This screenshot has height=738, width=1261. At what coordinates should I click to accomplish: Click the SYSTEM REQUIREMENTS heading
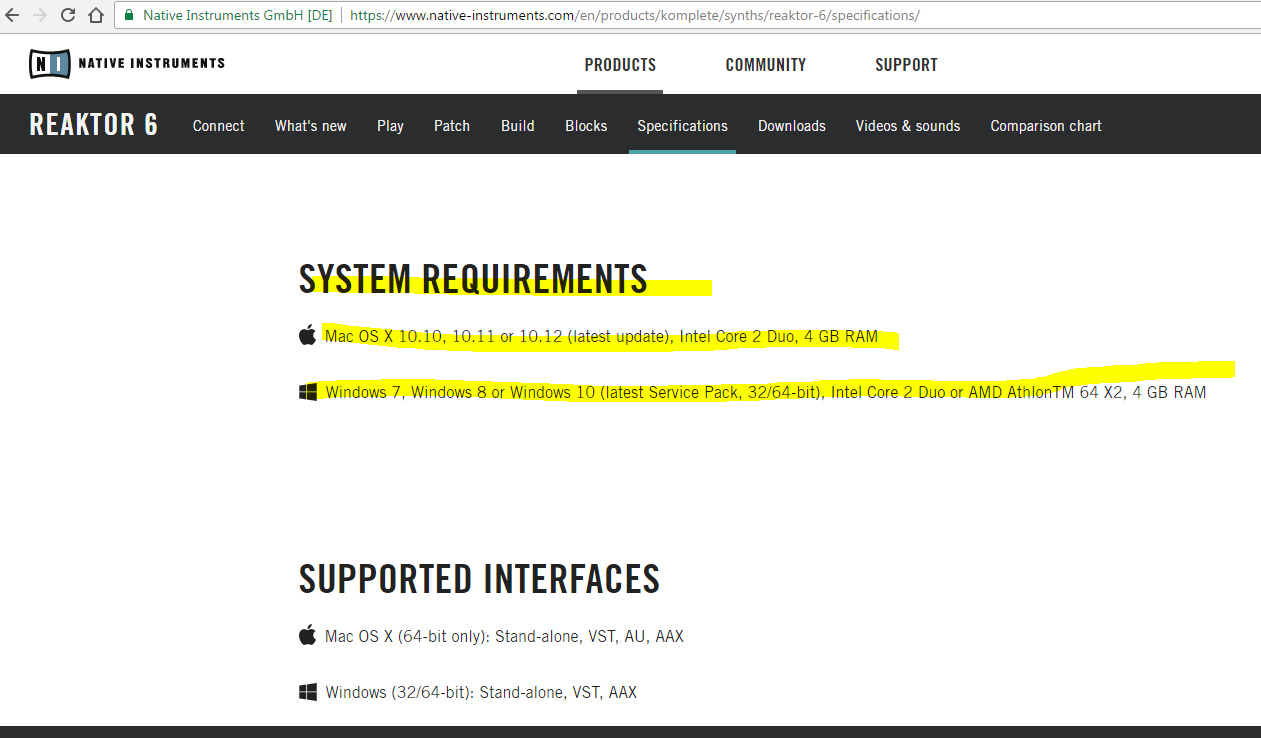click(473, 279)
